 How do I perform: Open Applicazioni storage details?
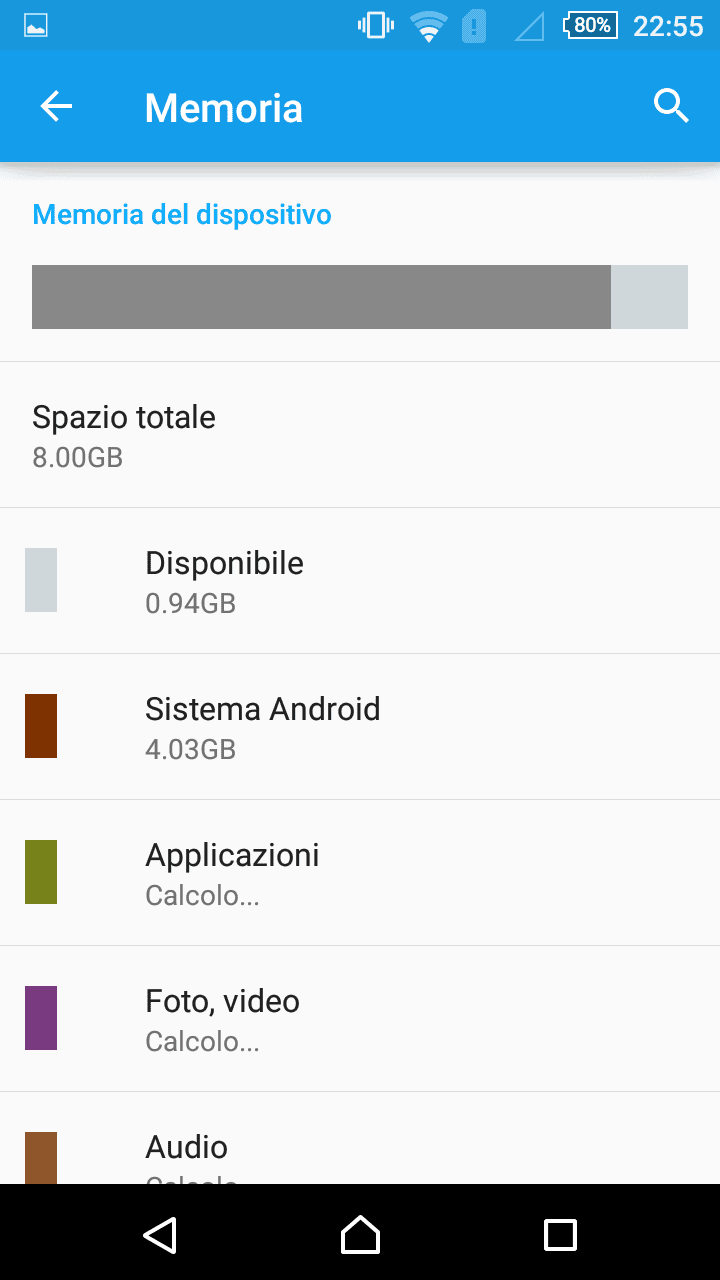pyautogui.click(x=360, y=873)
